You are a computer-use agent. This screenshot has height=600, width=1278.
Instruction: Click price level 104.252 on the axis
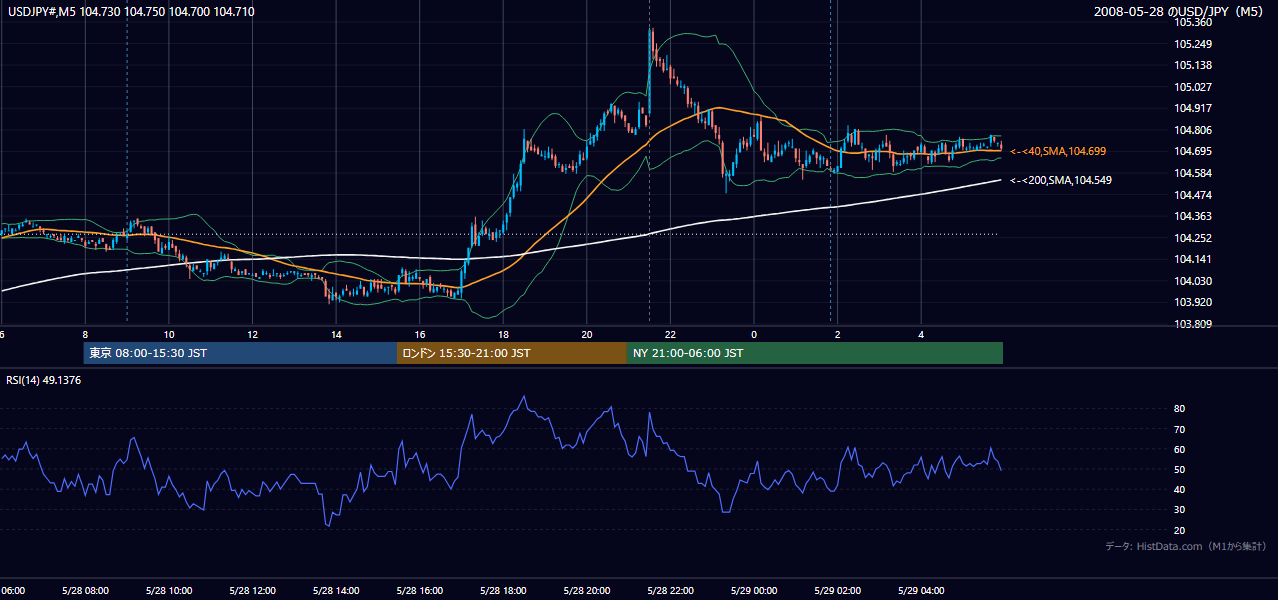1193,238
